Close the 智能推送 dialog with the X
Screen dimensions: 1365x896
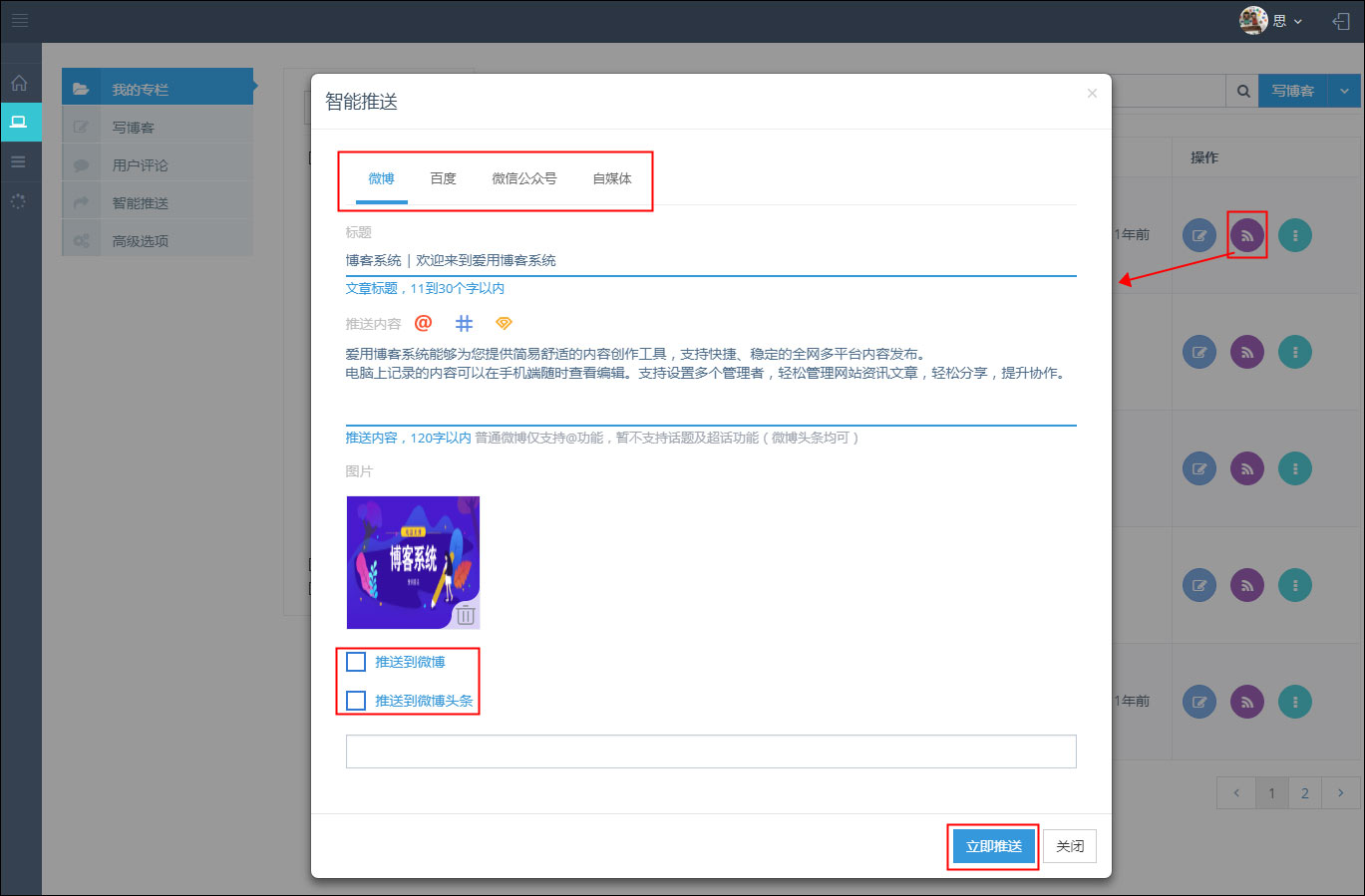pyautogui.click(x=1092, y=94)
